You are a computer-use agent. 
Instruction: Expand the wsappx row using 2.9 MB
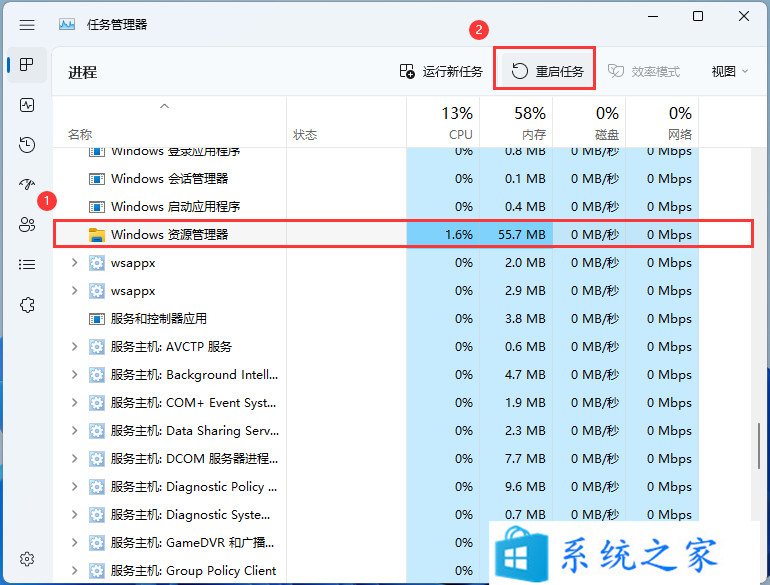click(x=74, y=291)
